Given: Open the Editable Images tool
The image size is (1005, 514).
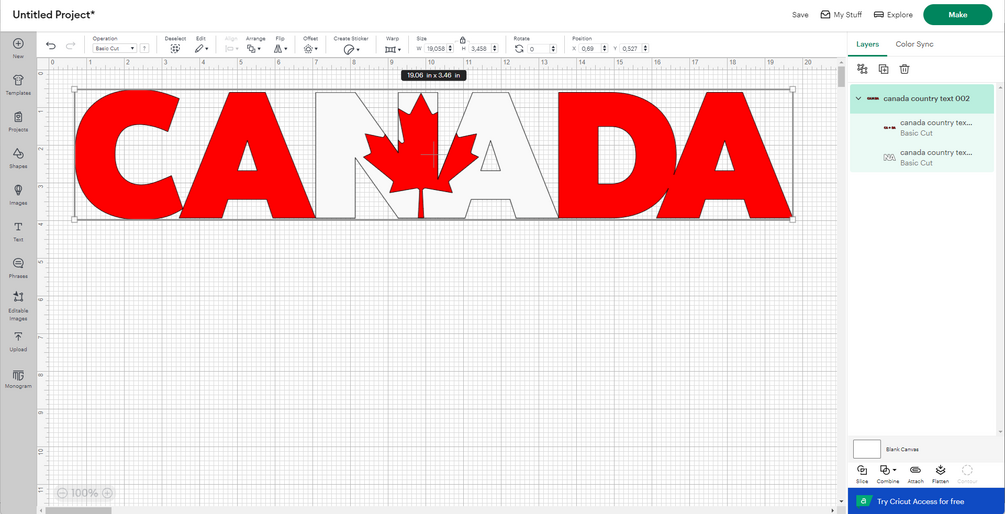Looking at the screenshot, I should 18,306.
